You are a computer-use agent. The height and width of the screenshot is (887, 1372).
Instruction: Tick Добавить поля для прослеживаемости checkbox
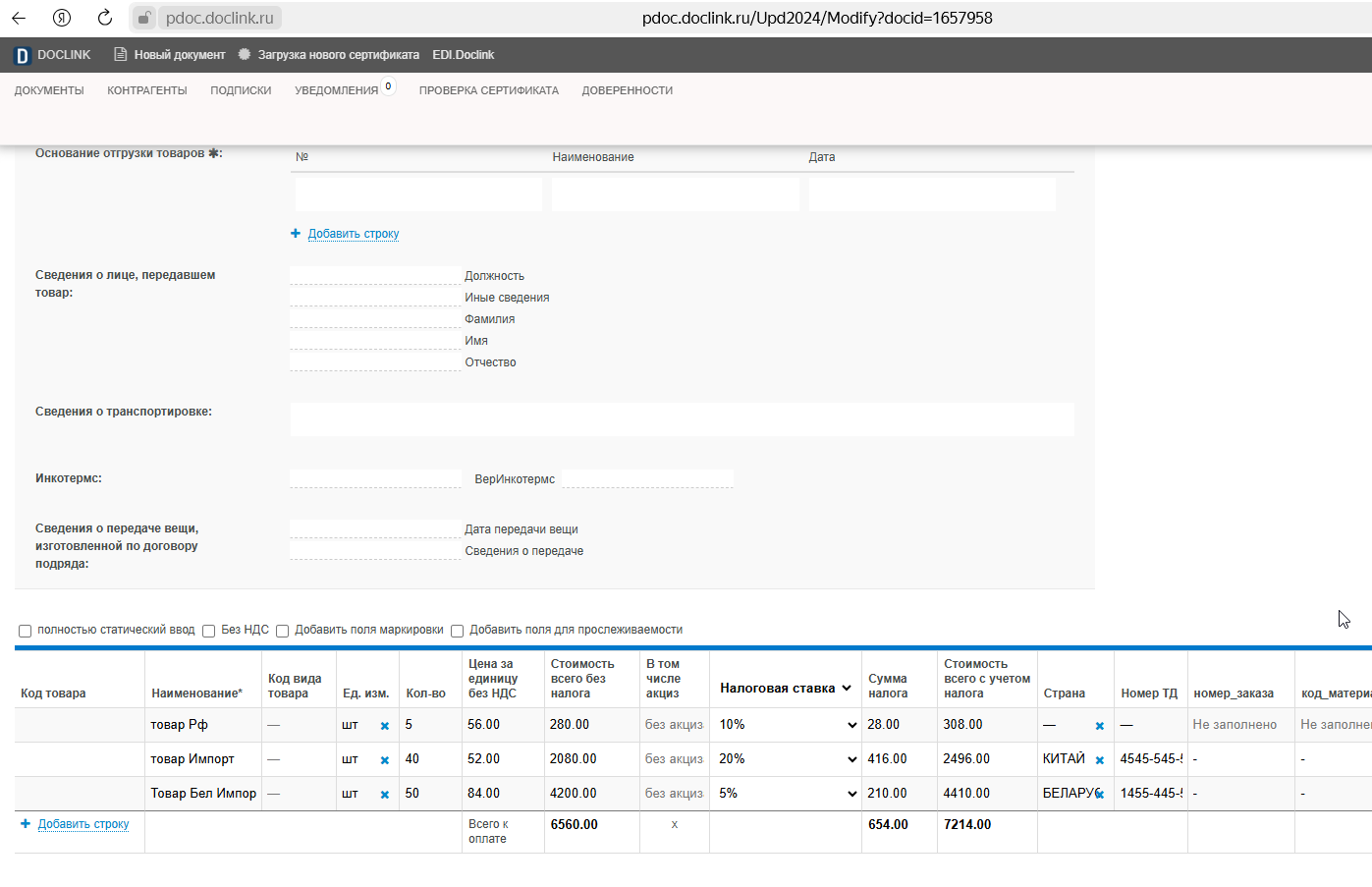[457, 631]
